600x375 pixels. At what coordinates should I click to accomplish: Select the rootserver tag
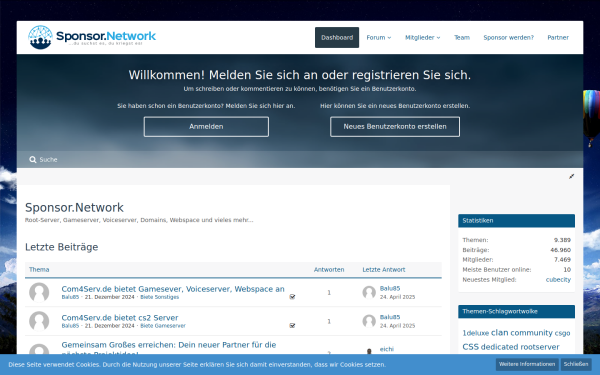[540, 347]
